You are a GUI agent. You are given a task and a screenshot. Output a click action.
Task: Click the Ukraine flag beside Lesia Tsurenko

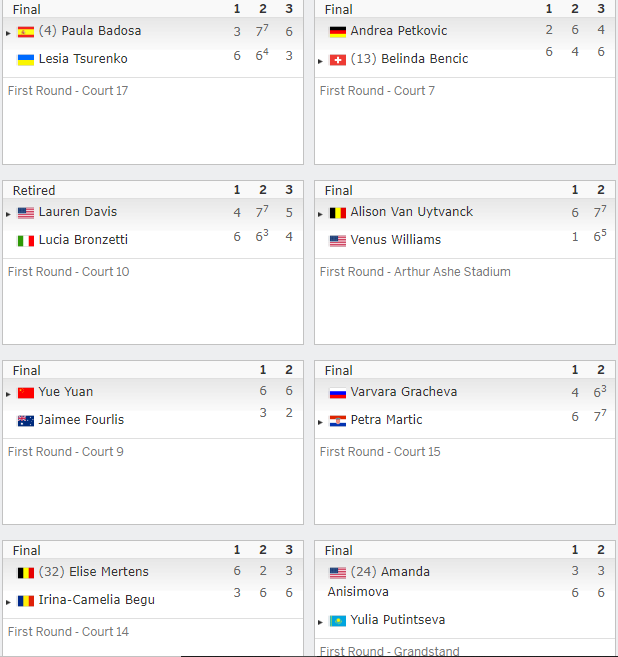26,60
